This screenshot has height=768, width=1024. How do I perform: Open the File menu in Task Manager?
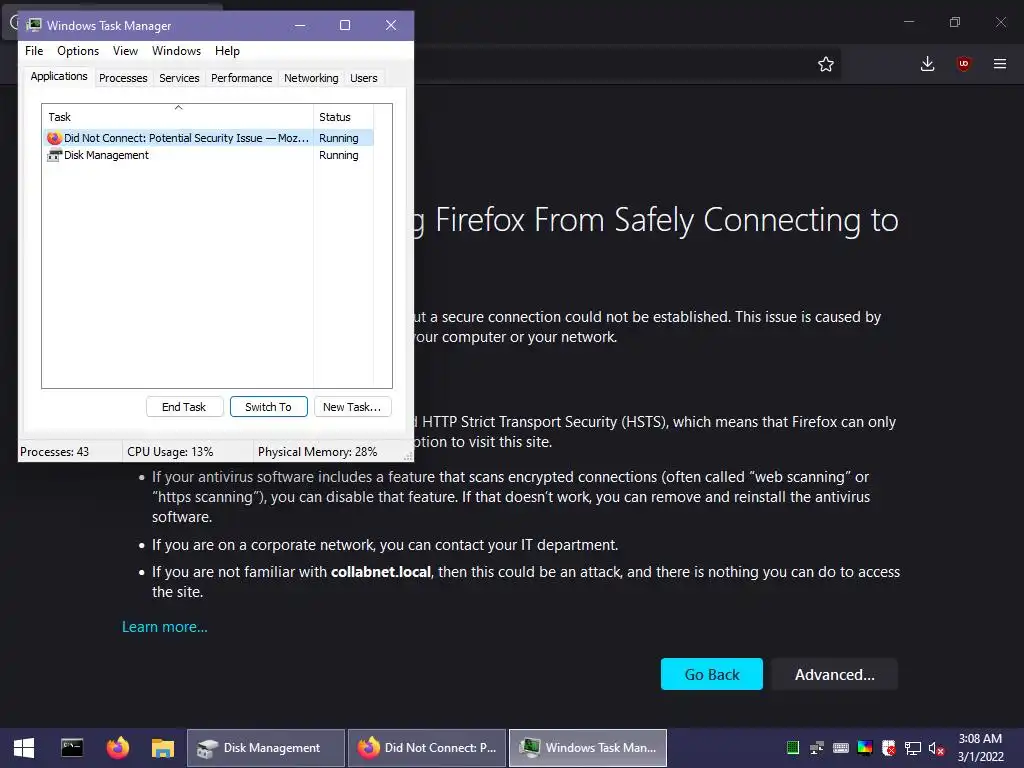34,51
